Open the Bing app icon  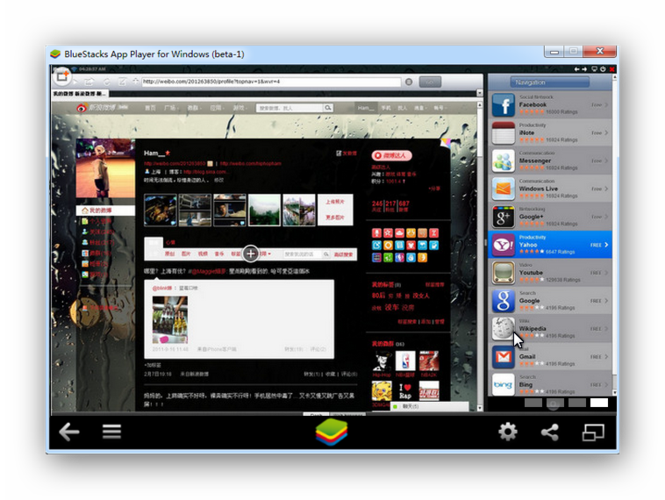pos(503,384)
